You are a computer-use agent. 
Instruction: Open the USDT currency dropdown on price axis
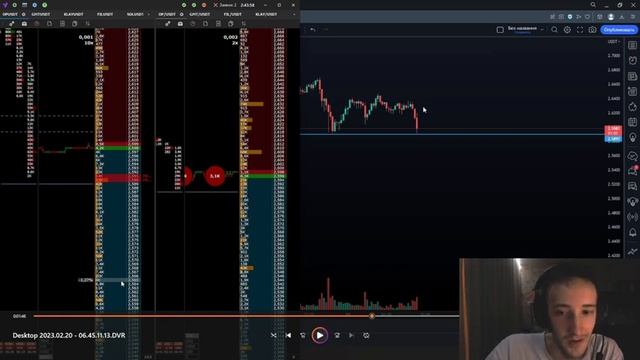click(613, 42)
